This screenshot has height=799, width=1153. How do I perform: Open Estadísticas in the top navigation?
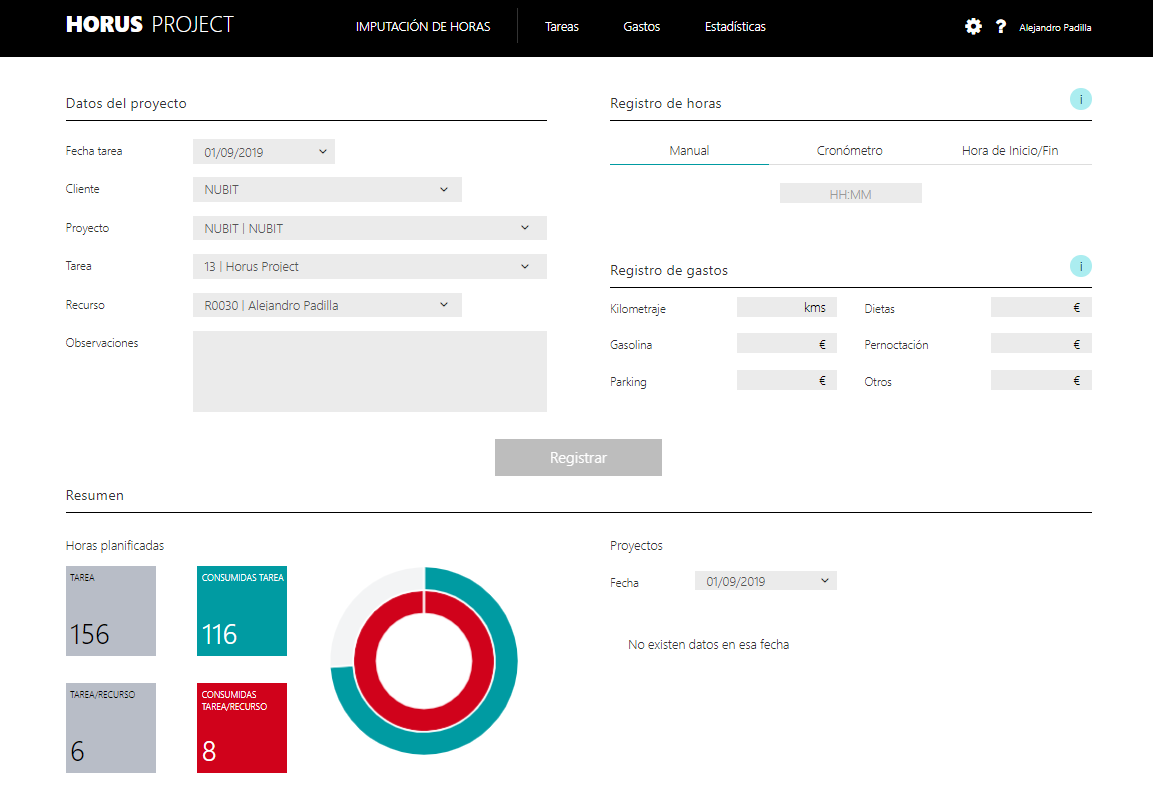(735, 27)
